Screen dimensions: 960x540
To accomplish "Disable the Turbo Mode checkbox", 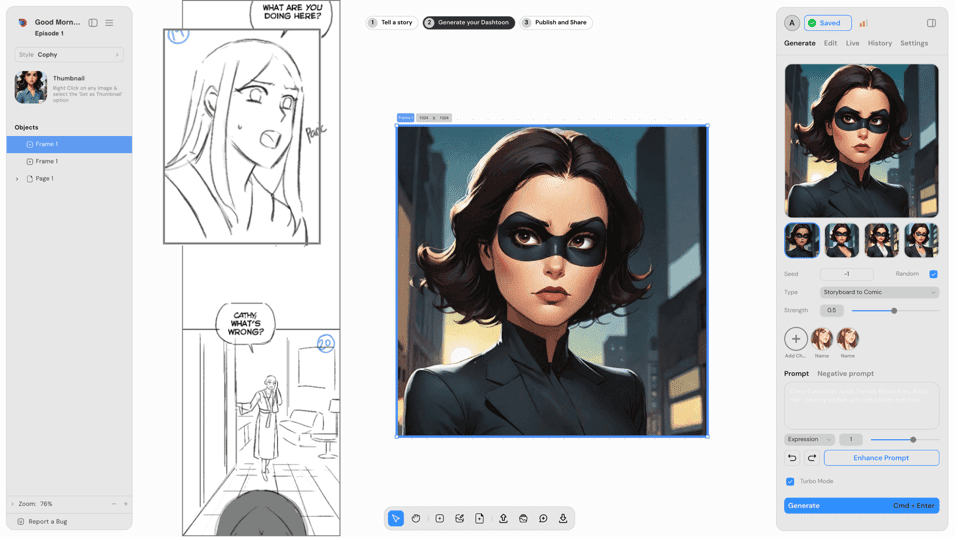I will point(790,481).
